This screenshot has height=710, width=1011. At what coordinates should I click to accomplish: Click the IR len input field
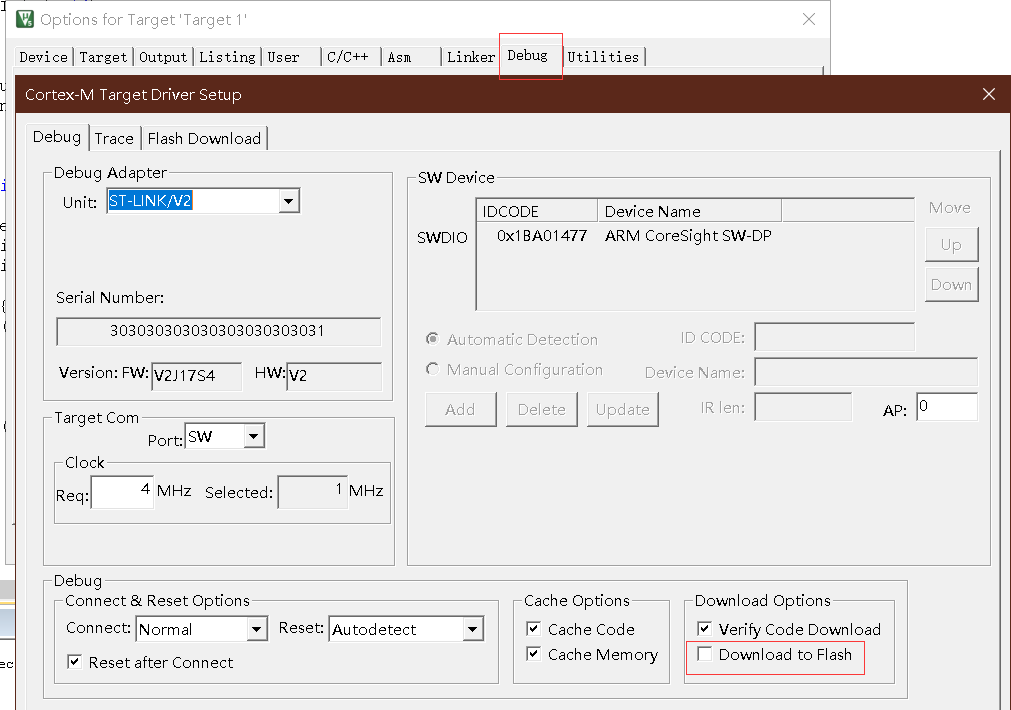tap(803, 407)
